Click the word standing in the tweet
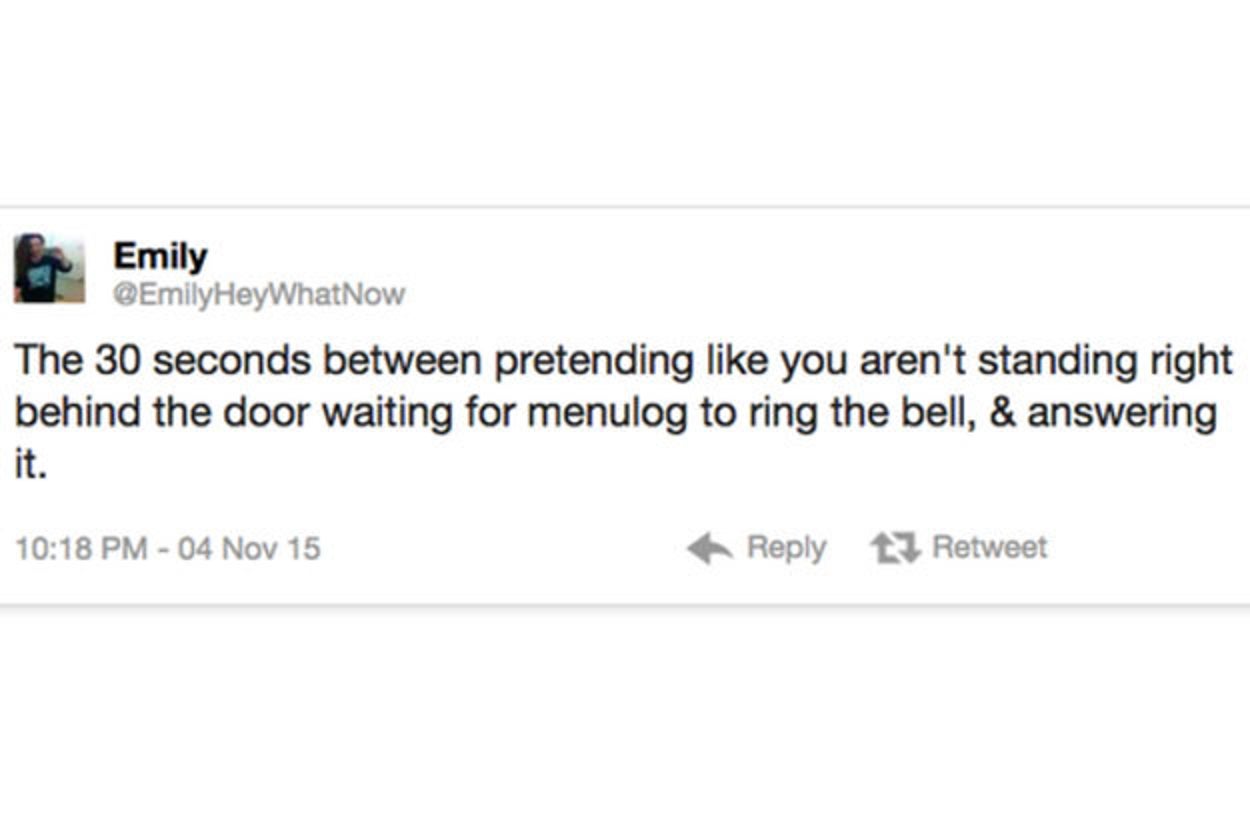 click(1057, 360)
